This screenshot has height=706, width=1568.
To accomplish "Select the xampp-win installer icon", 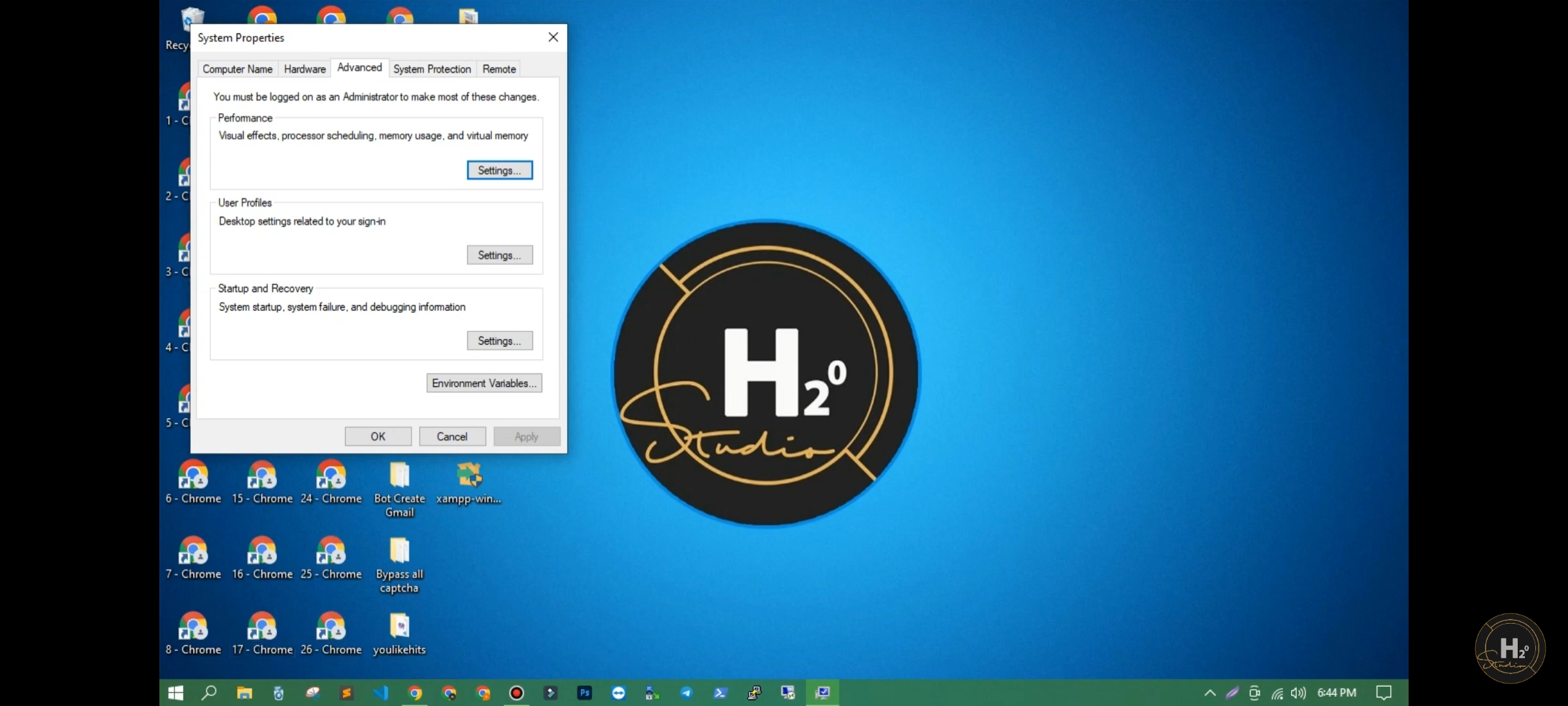I will click(468, 482).
